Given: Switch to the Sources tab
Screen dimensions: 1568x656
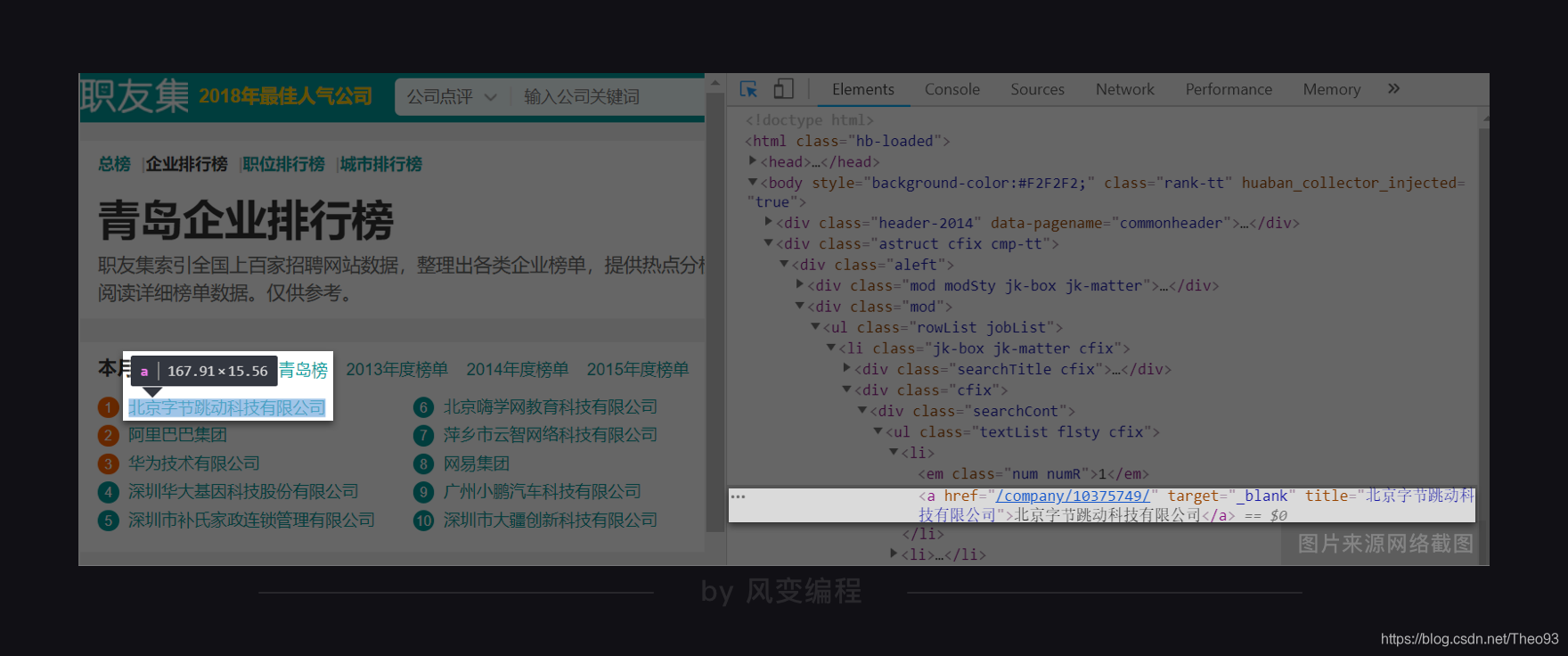Looking at the screenshot, I should pyautogui.click(x=1037, y=89).
